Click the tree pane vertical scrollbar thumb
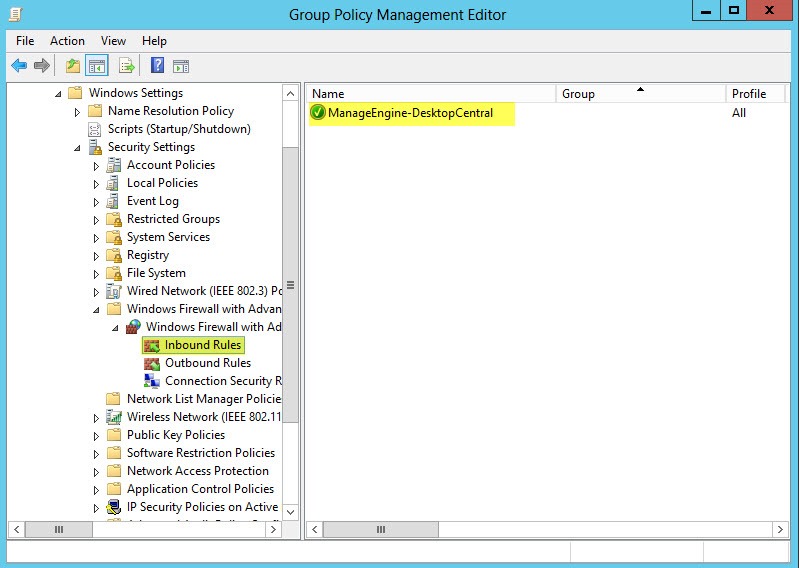799x568 pixels. [290, 285]
